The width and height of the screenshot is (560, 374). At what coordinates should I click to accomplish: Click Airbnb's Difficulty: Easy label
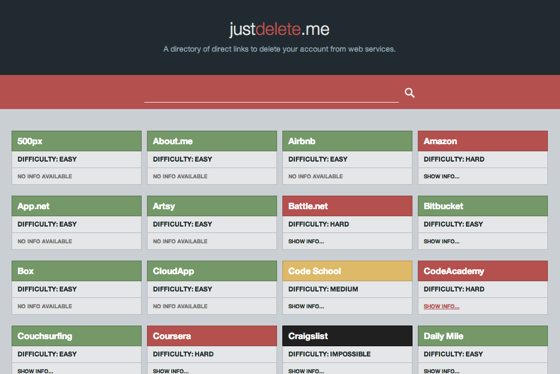[x=318, y=159]
